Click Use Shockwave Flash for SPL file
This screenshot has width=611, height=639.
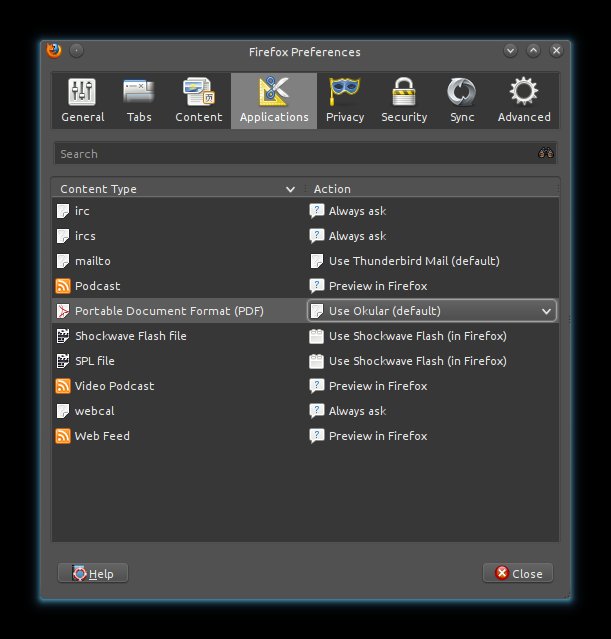pos(418,361)
